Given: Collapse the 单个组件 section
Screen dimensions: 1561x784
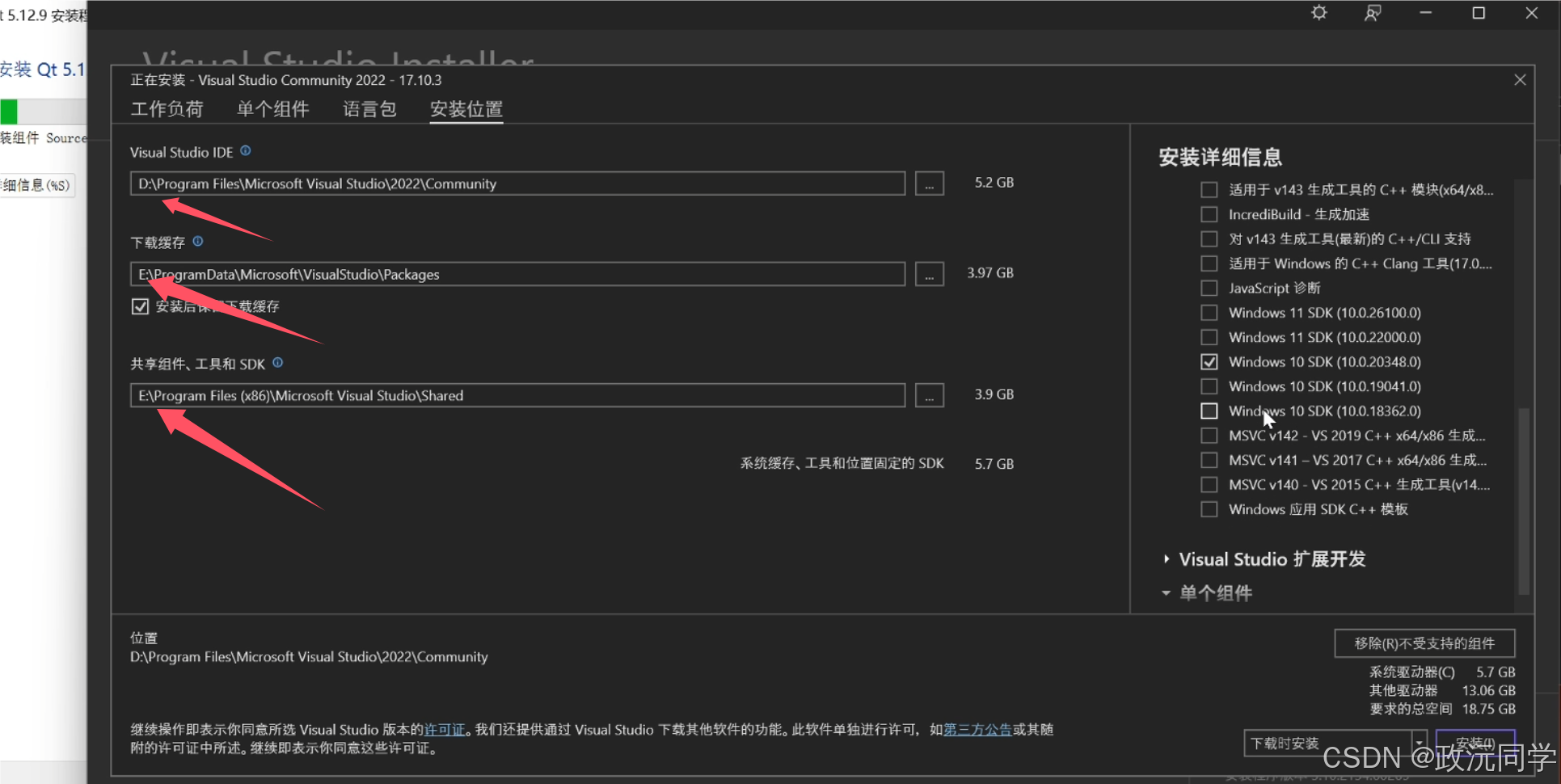Looking at the screenshot, I should [1166, 593].
